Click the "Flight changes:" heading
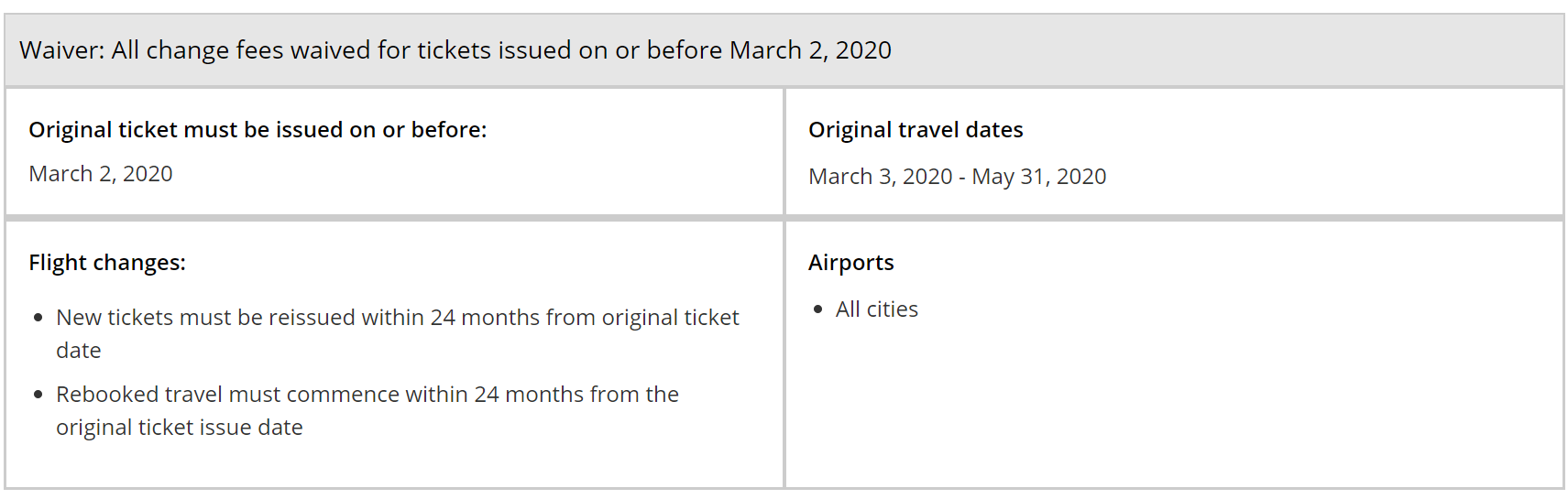This screenshot has width=1568, height=499. click(x=107, y=263)
